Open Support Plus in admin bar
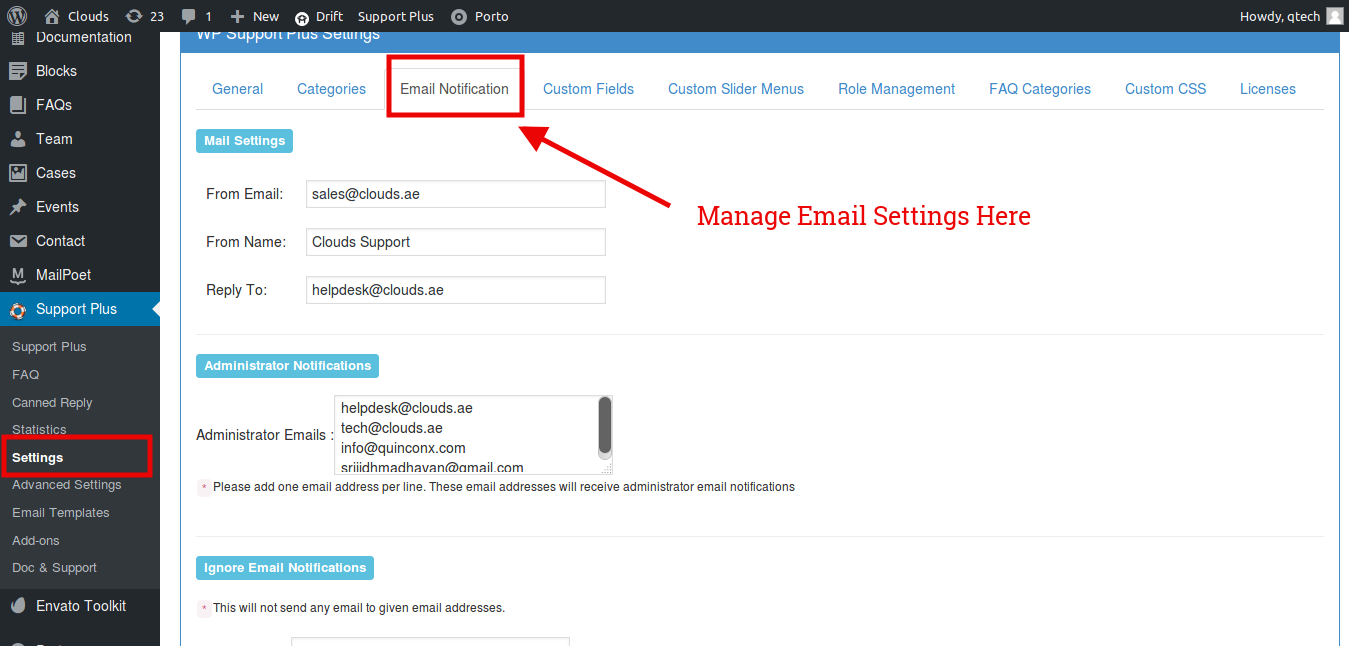The width and height of the screenshot is (1349, 646). (396, 16)
